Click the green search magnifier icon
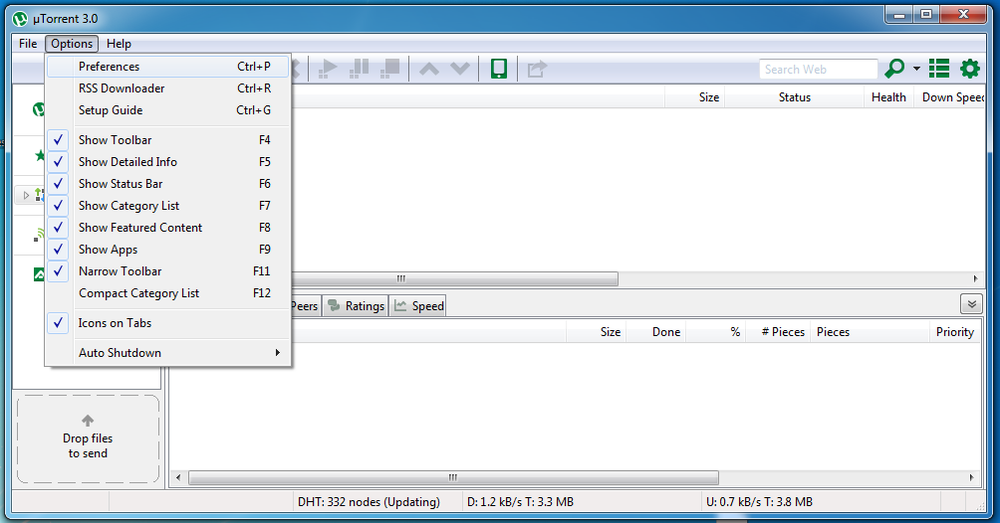 [895, 68]
